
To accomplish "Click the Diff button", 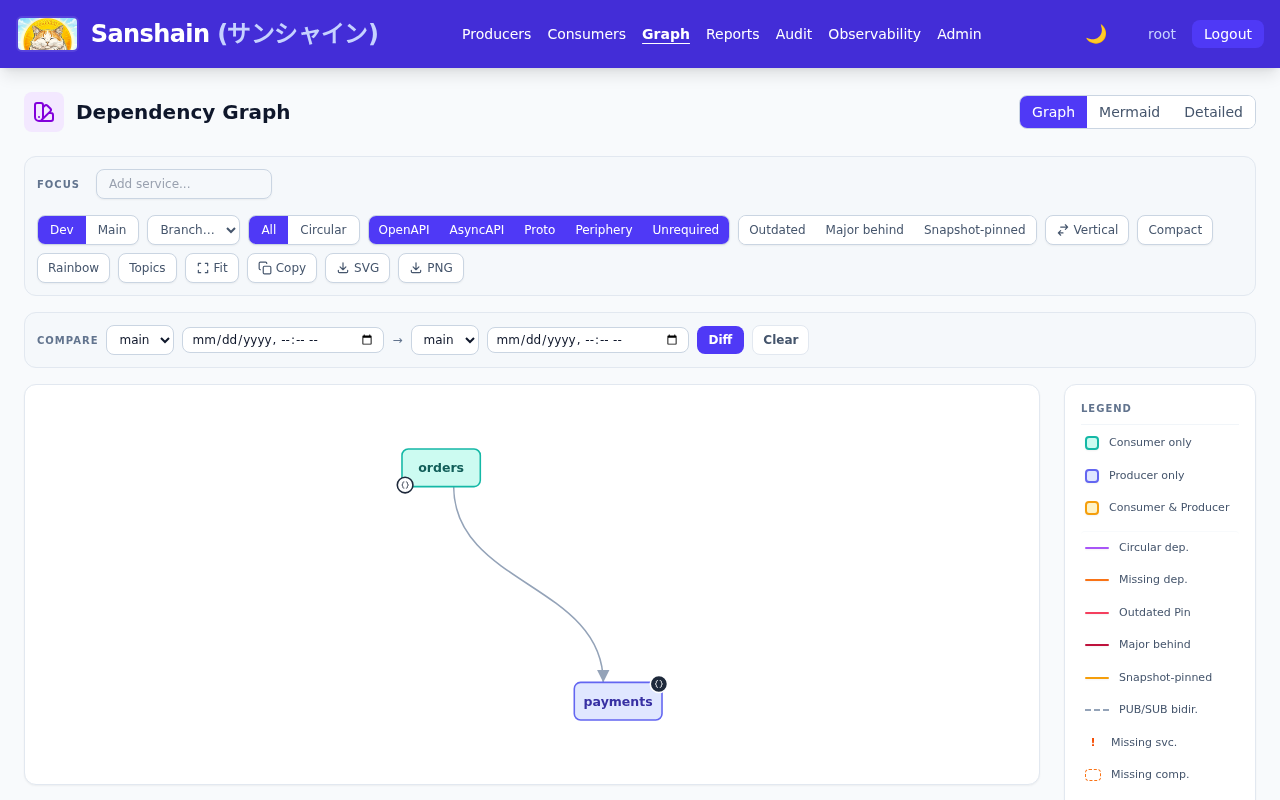I will coord(720,340).
